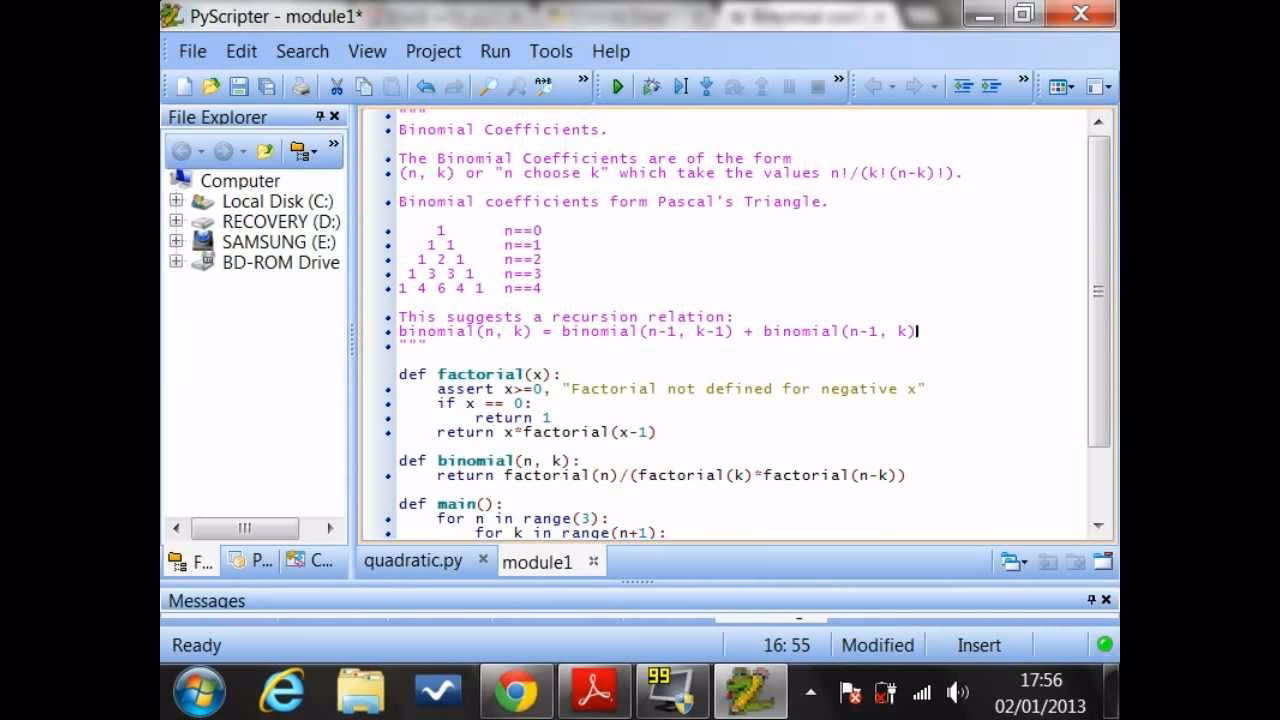1280x720 pixels.
Task: Close the Messages panel
Action: point(1106,600)
